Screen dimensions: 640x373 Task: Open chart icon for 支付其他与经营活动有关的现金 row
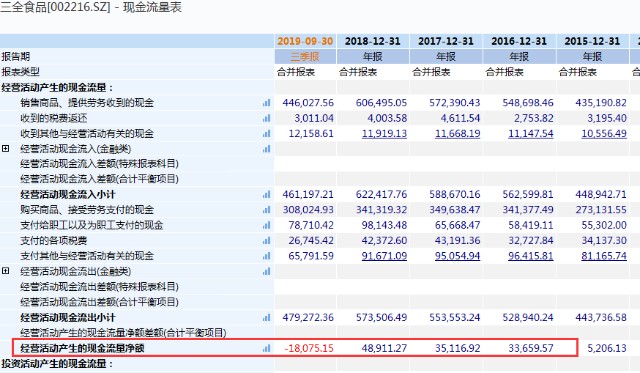pos(267,256)
